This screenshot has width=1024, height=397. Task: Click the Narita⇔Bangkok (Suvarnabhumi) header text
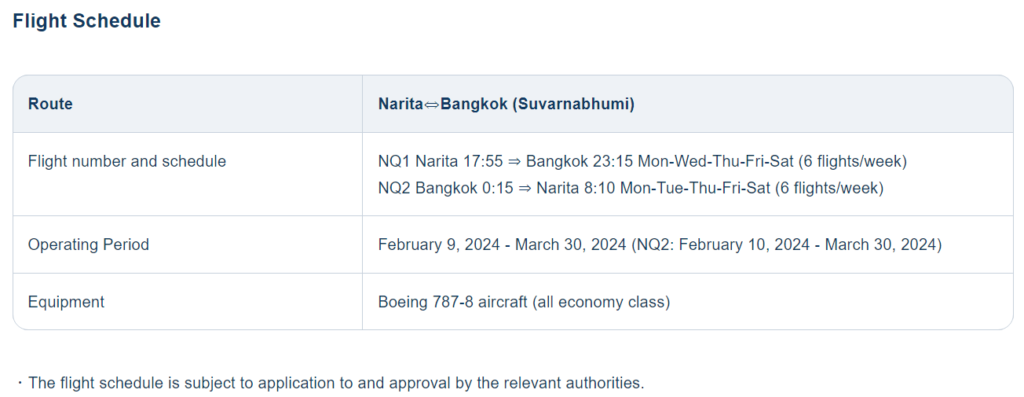(x=506, y=104)
